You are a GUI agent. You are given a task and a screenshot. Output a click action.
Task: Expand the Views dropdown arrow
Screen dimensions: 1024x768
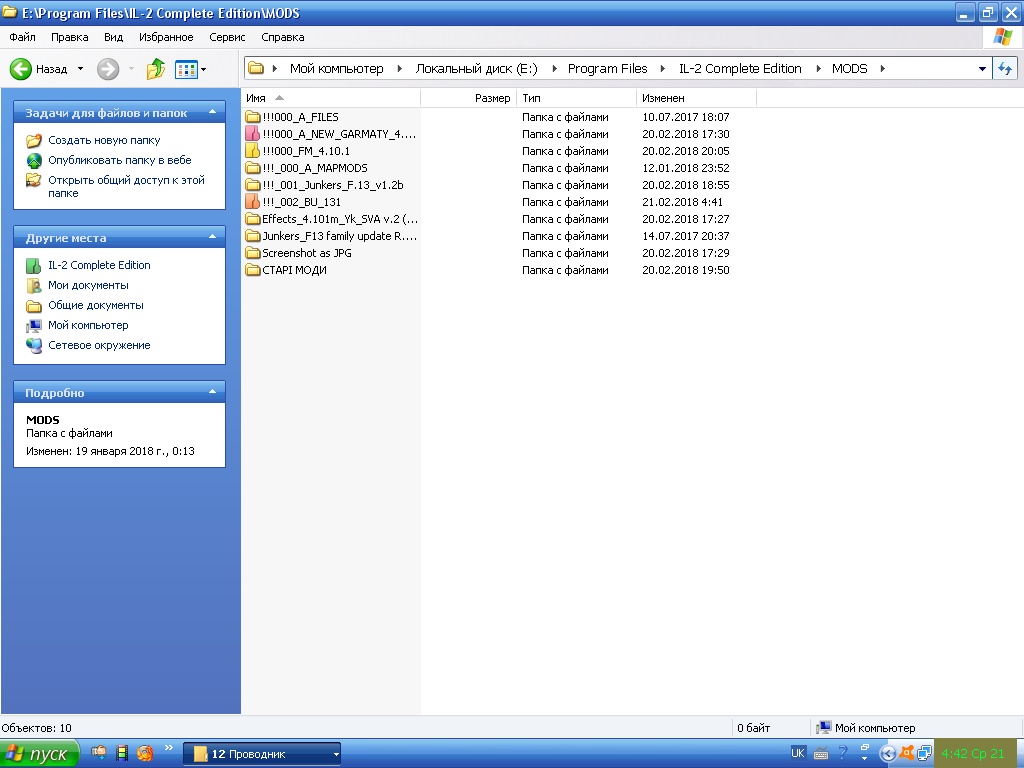pos(204,69)
